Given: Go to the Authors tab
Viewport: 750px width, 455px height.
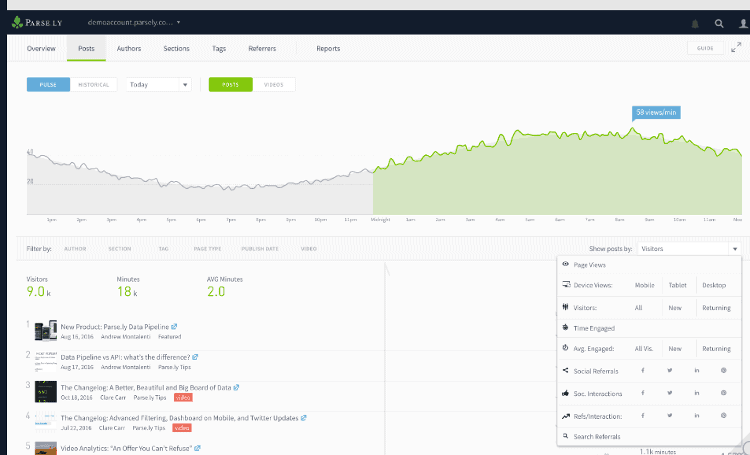Looking at the screenshot, I should [x=129, y=48].
